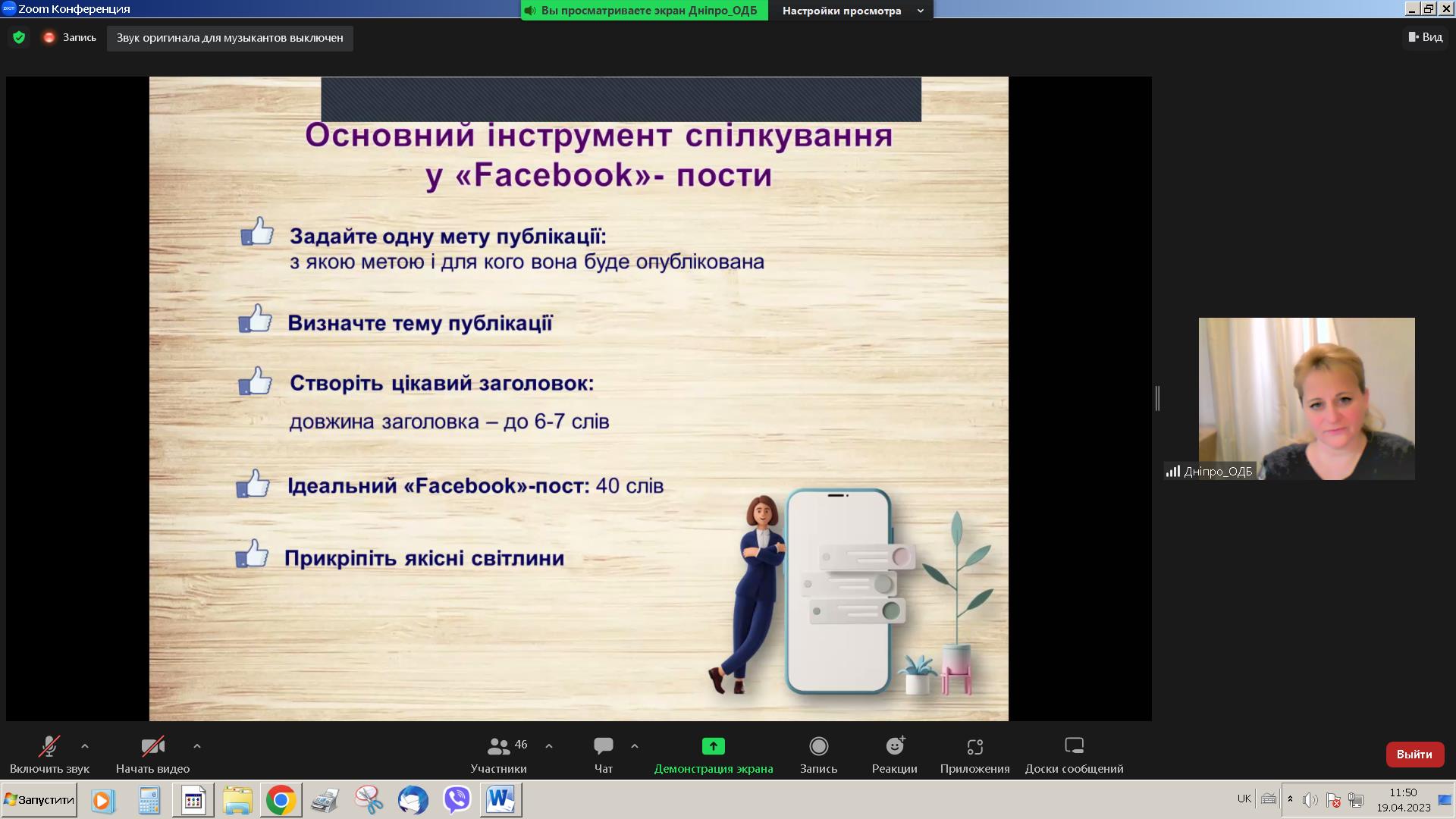
Task: Click the Дніпро_ОДБ participant video thumbnail
Action: click(1306, 398)
